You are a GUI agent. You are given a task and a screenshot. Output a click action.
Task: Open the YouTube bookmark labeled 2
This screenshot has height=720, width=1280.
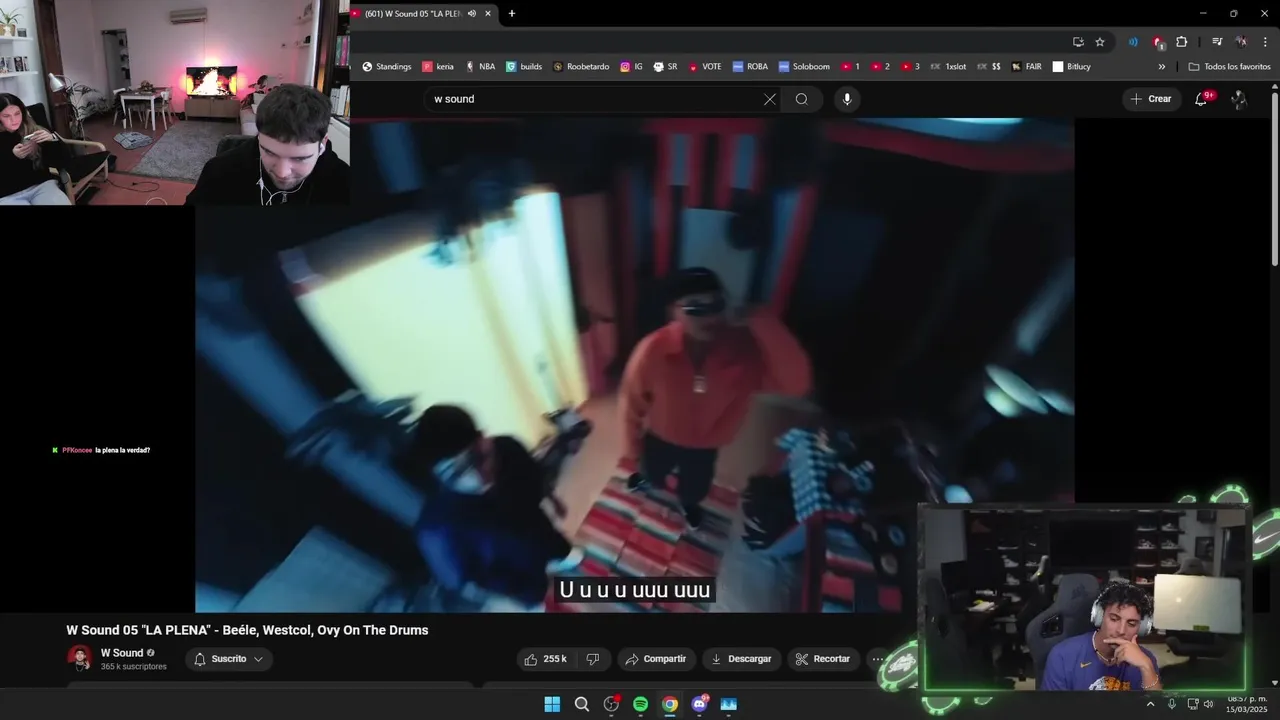(x=881, y=67)
